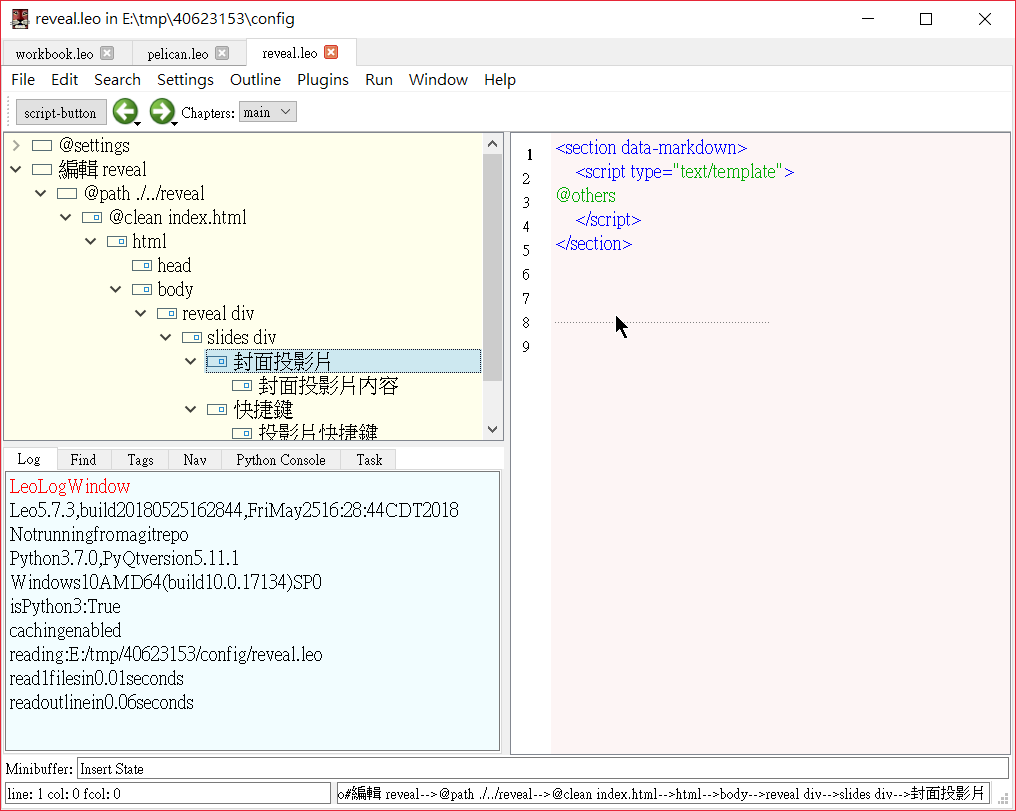Click the node icon beside 快捷鍵
The image size is (1016, 811).
(x=217, y=409)
